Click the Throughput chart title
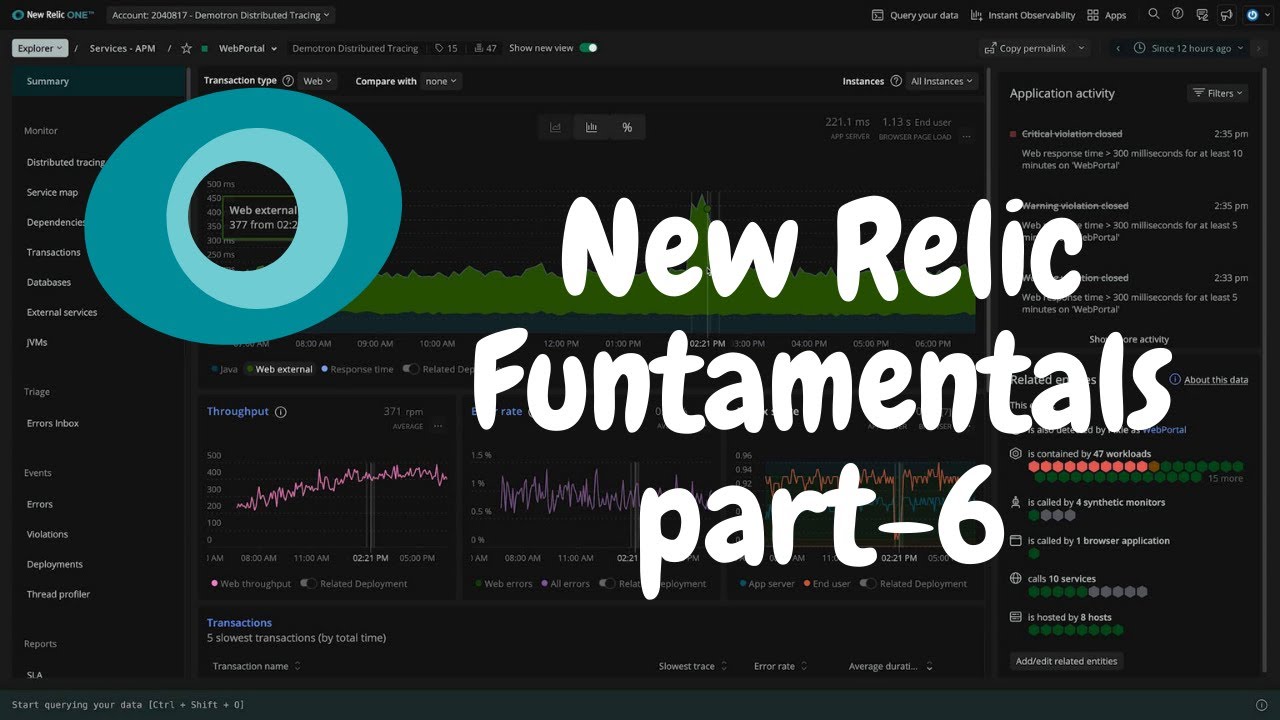The image size is (1280, 720). click(238, 412)
